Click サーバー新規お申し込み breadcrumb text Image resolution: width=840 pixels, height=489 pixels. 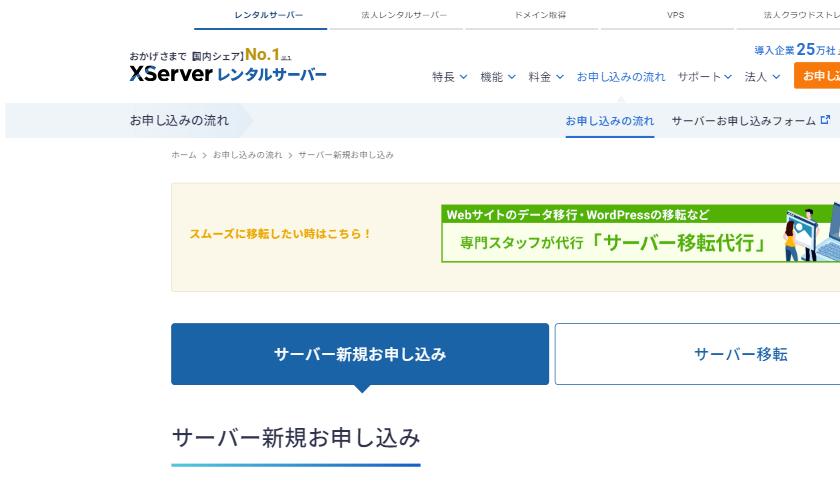tap(346, 155)
